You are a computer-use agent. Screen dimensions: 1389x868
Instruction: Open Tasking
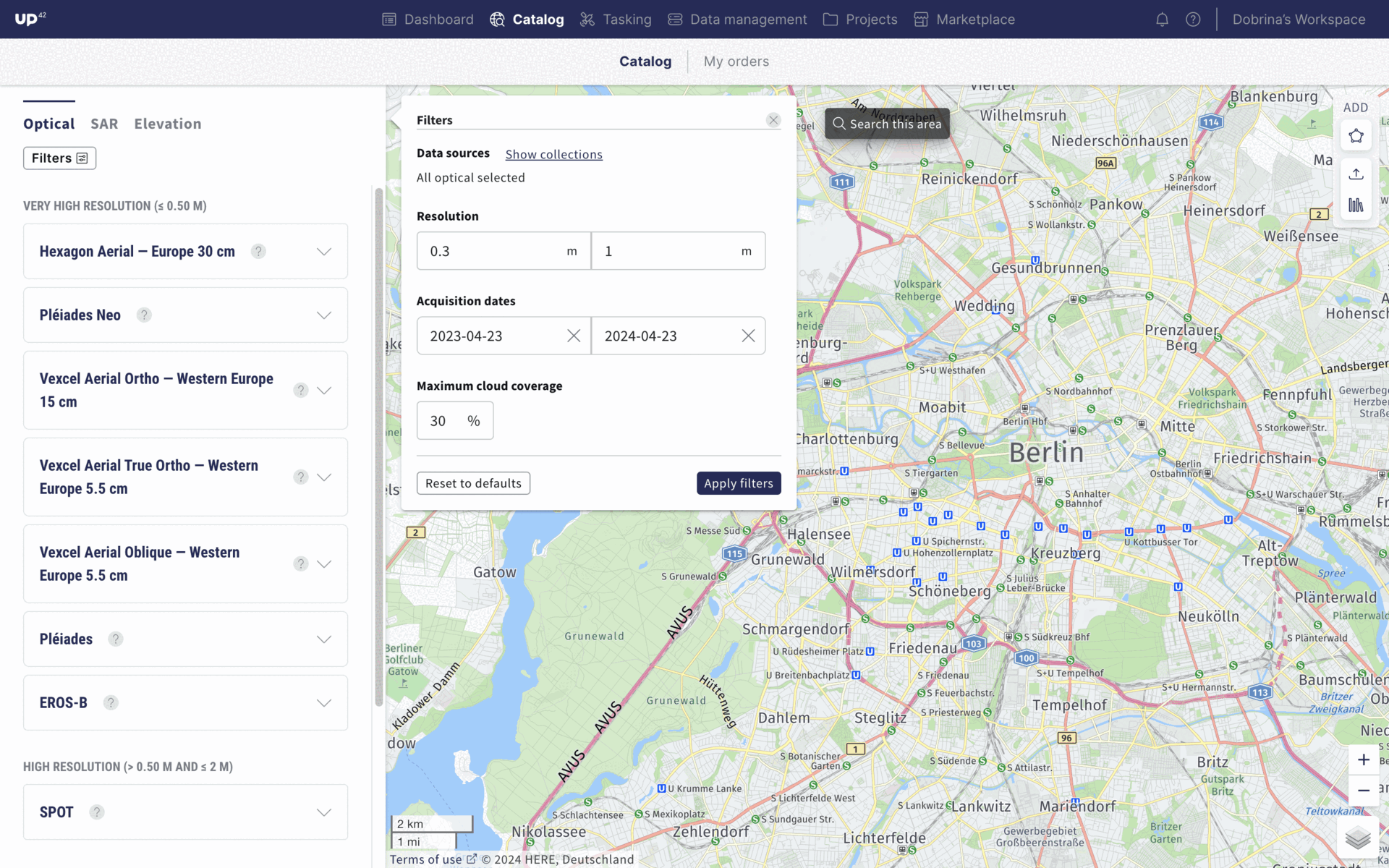pos(616,20)
